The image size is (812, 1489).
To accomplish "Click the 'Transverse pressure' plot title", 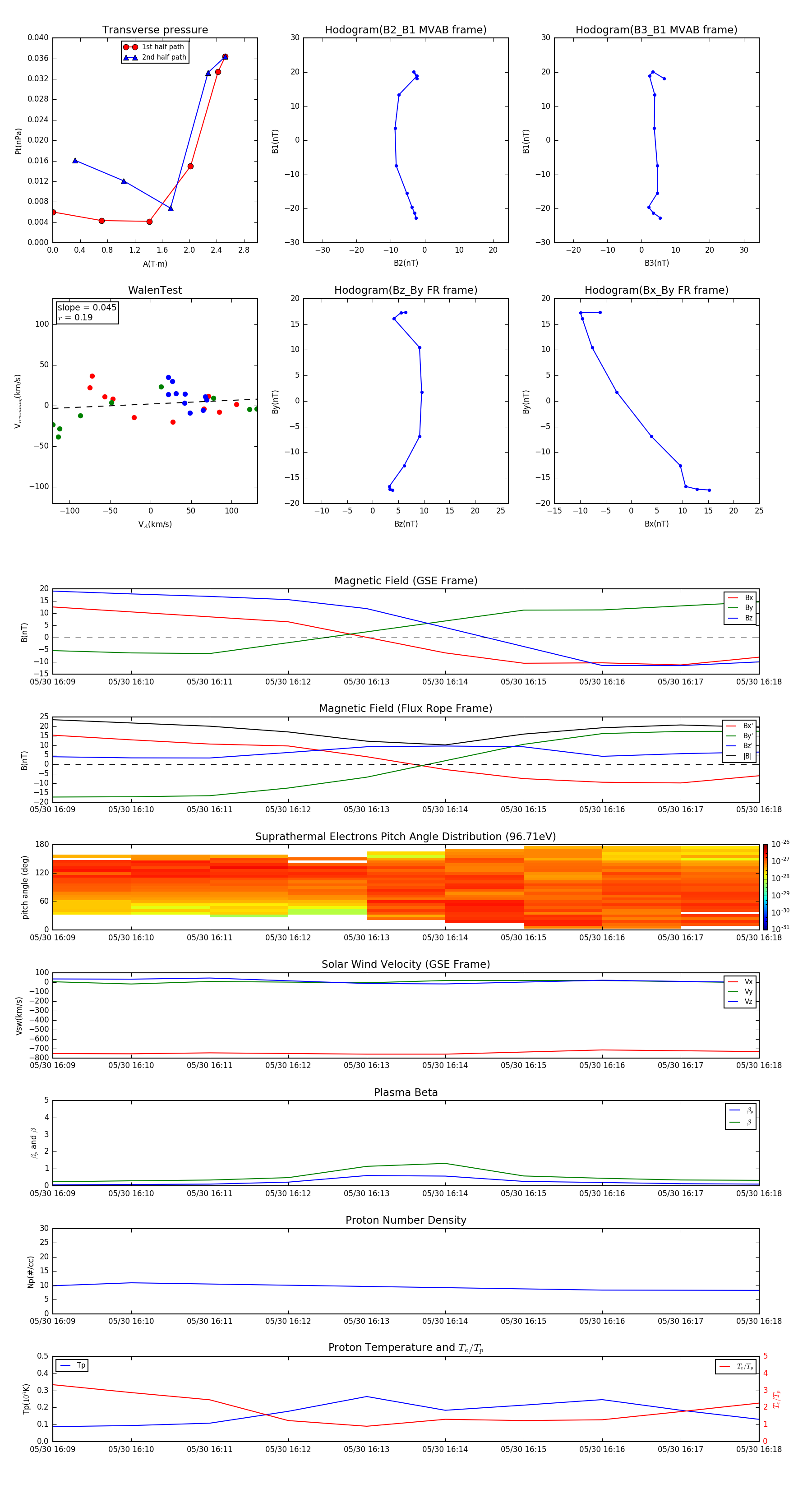I will (155, 29).
